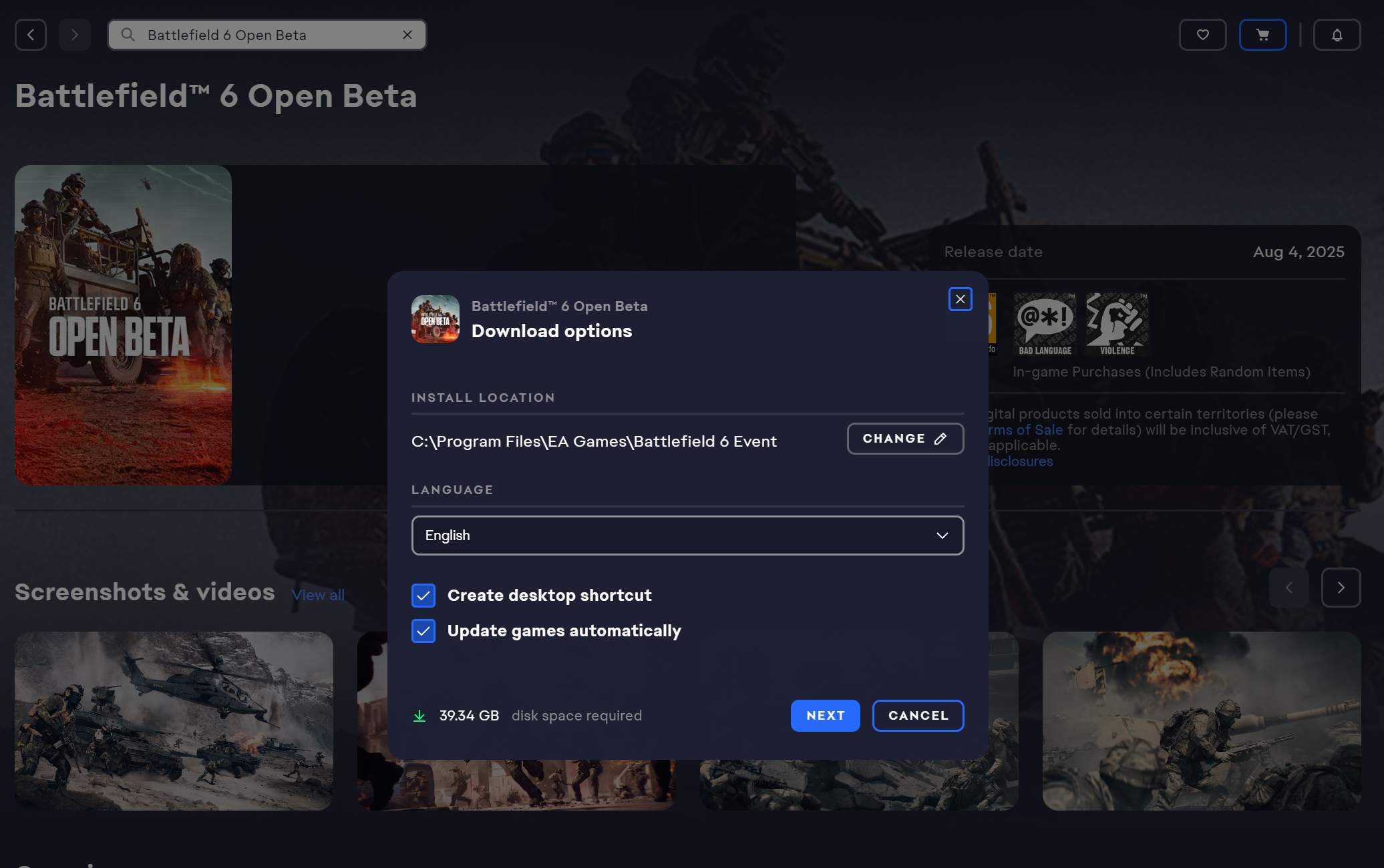Focus the Battlefield 6 Open Beta search box
This screenshot has width=1384, height=868.
pos(267,35)
